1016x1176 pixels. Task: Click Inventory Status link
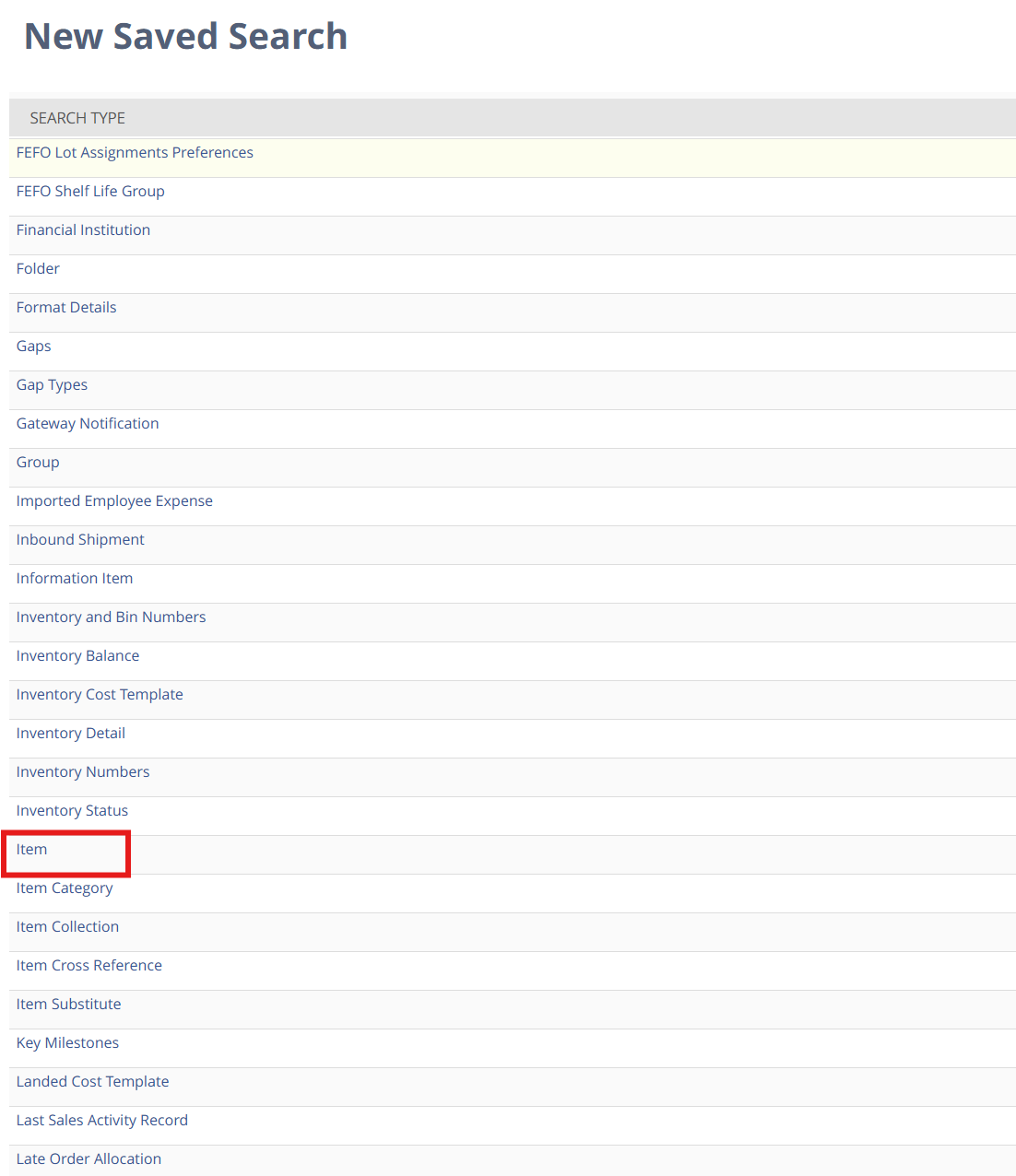point(72,811)
